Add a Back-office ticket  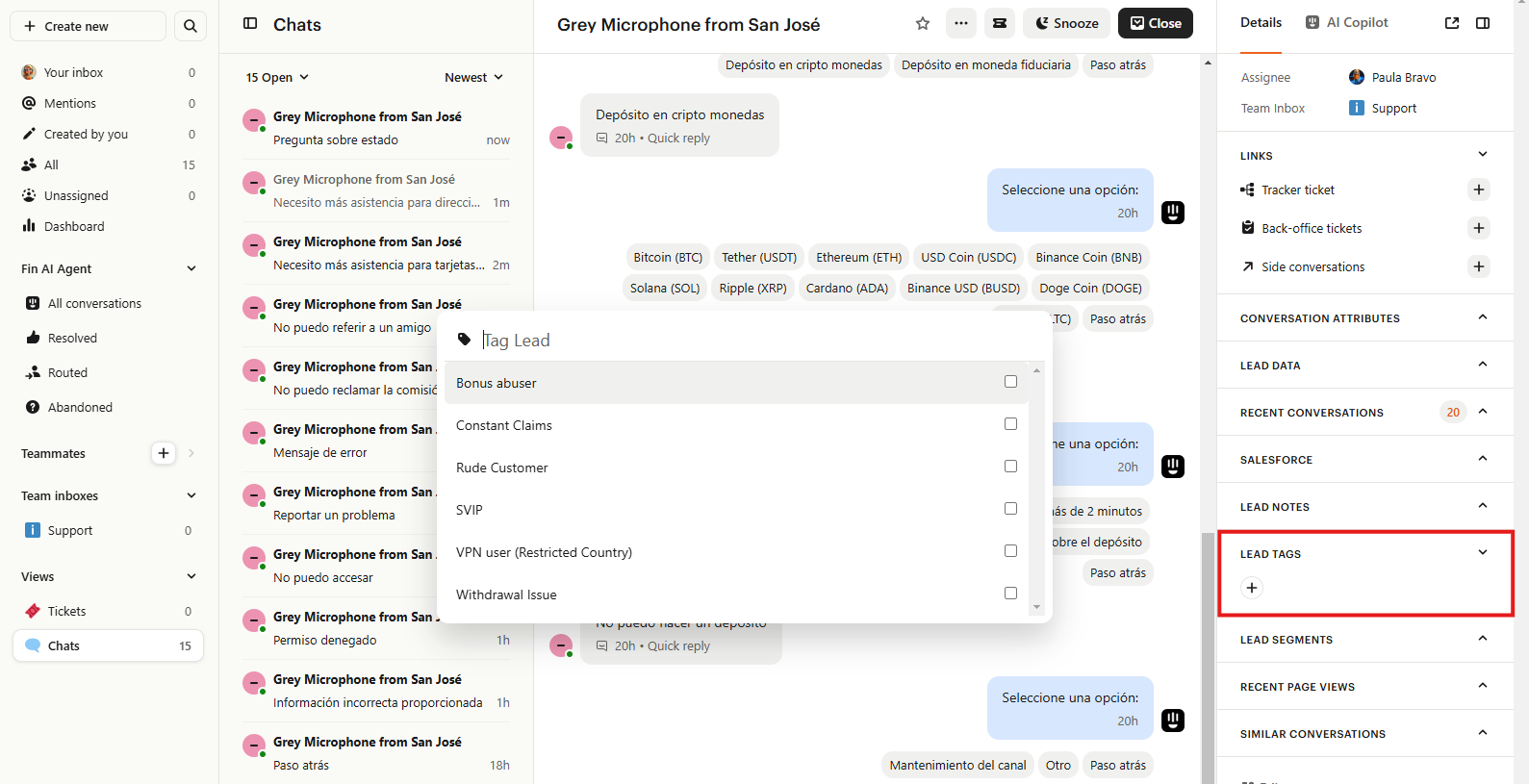[1479, 228]
